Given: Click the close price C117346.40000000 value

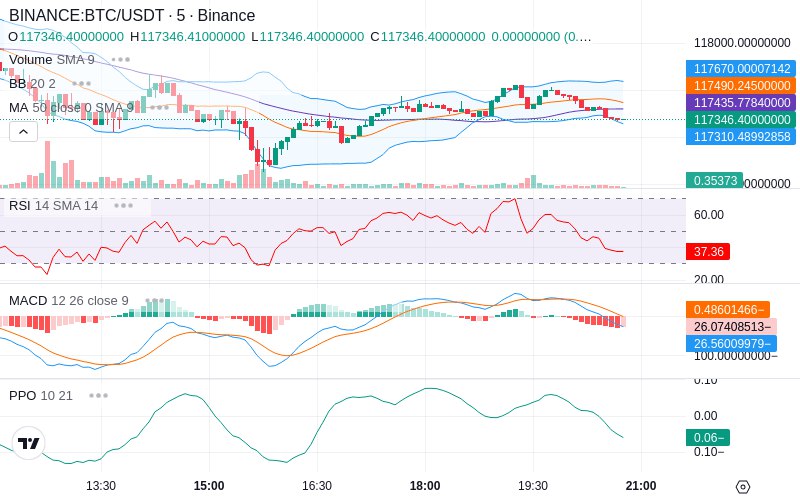Looking at the screenshot, I should coord(428,37).
